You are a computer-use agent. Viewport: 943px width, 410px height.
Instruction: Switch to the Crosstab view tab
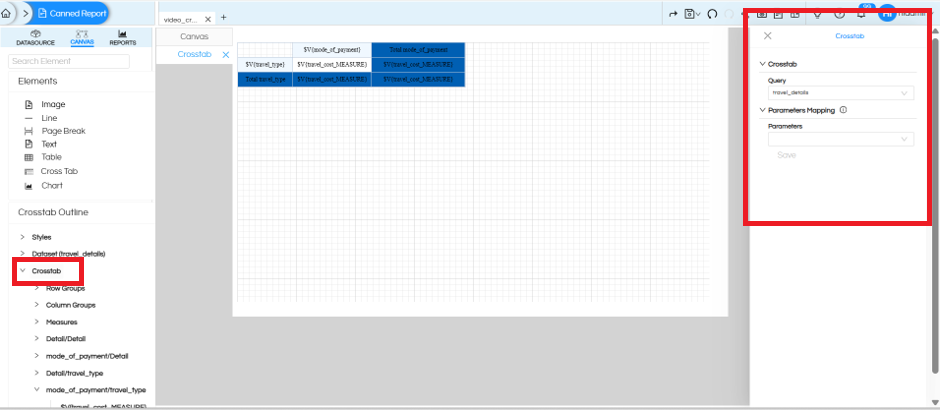194,54
